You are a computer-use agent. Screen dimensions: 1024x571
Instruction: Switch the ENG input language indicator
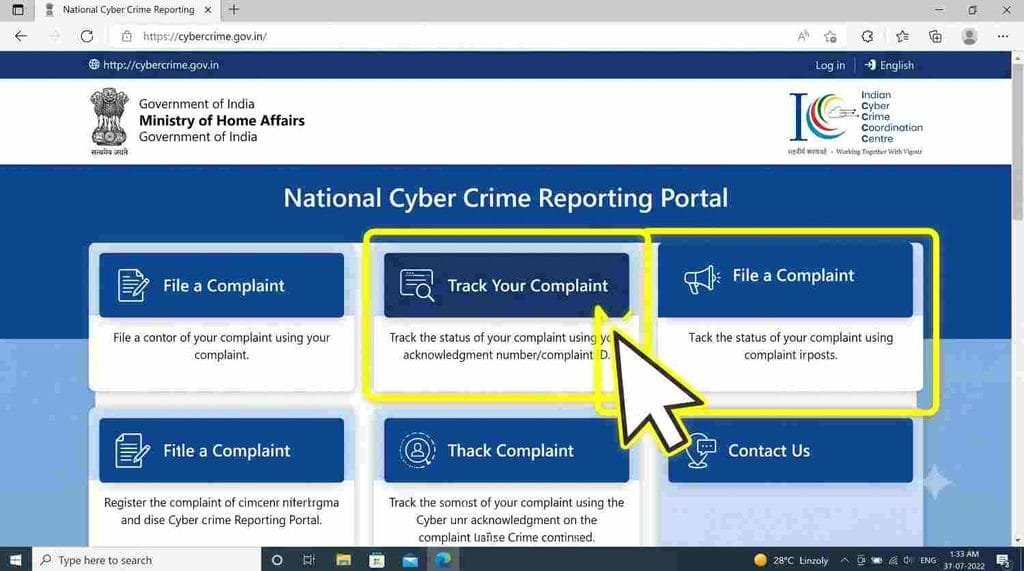coord(928,560)
